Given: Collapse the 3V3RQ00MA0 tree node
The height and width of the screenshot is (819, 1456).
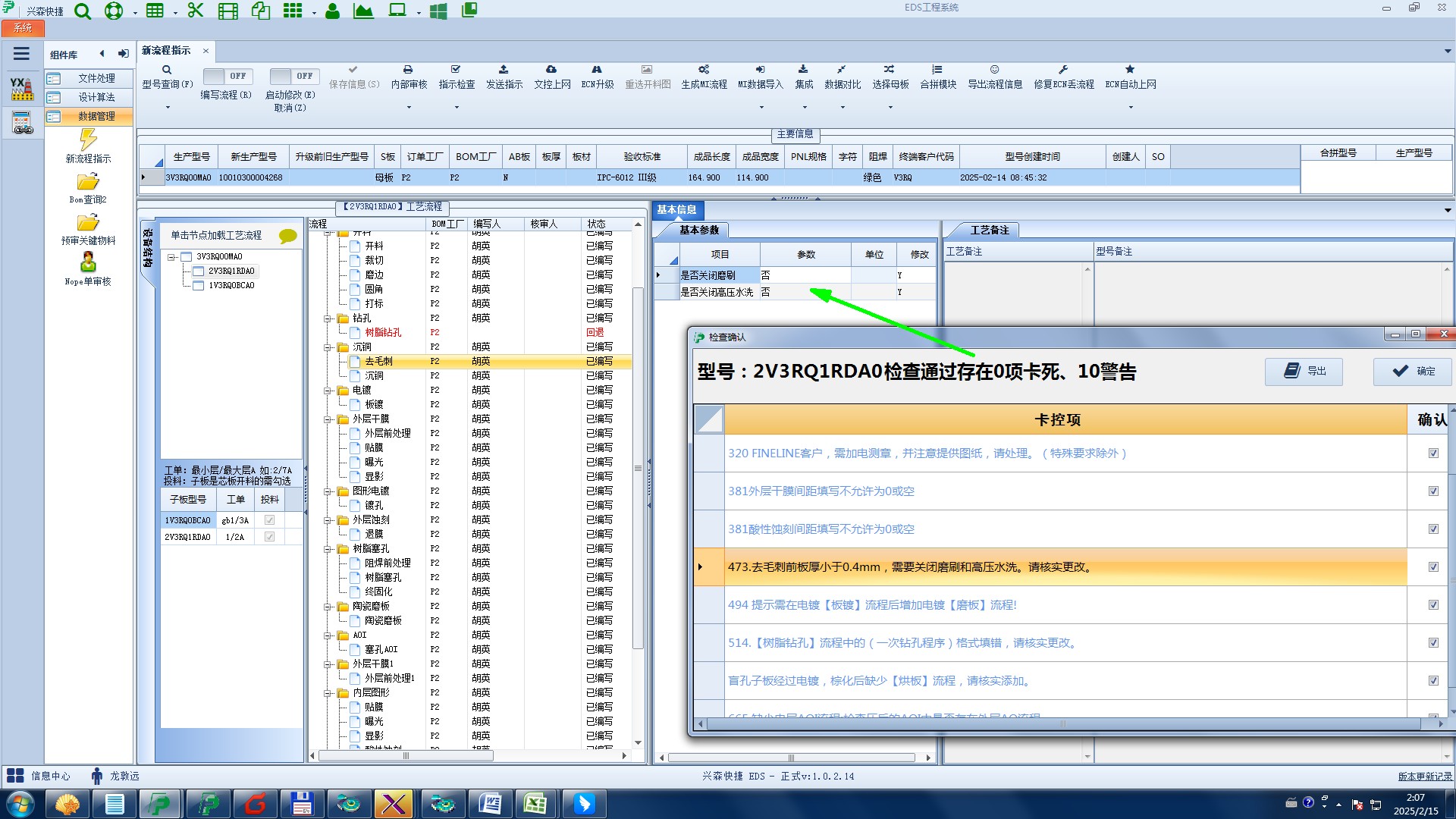Looking at the screenshot, I should (x=172, y=257).
